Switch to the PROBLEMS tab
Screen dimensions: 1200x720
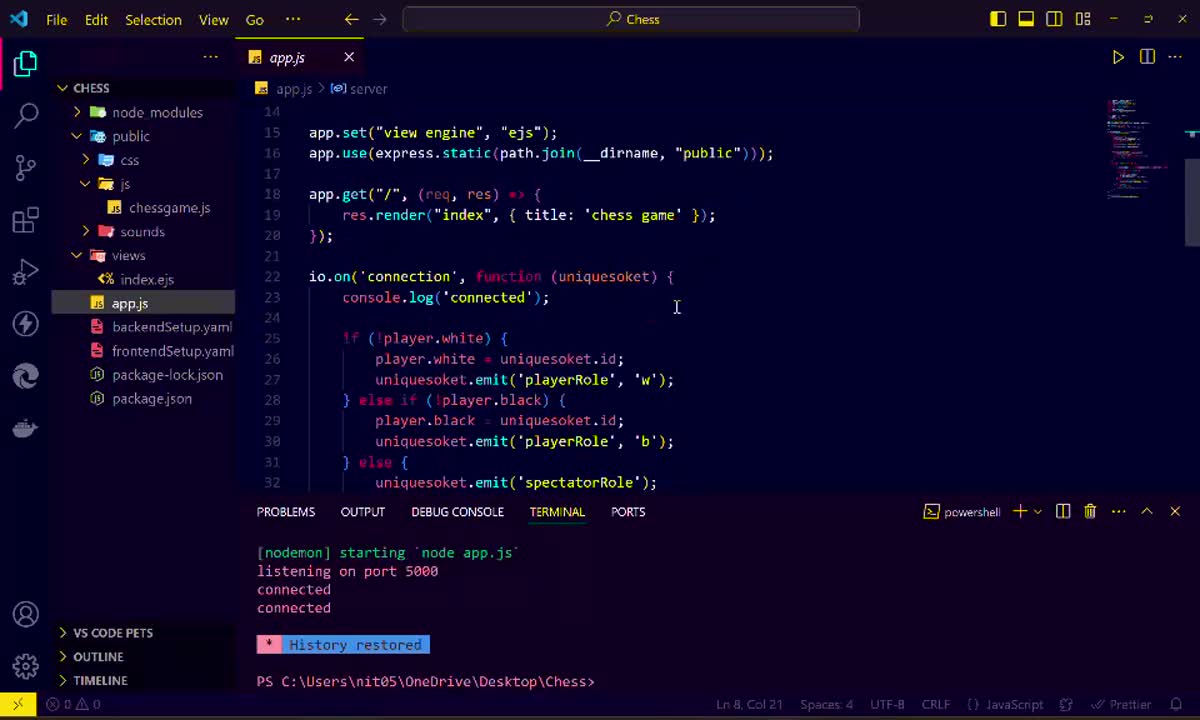[x=285, y=512]
